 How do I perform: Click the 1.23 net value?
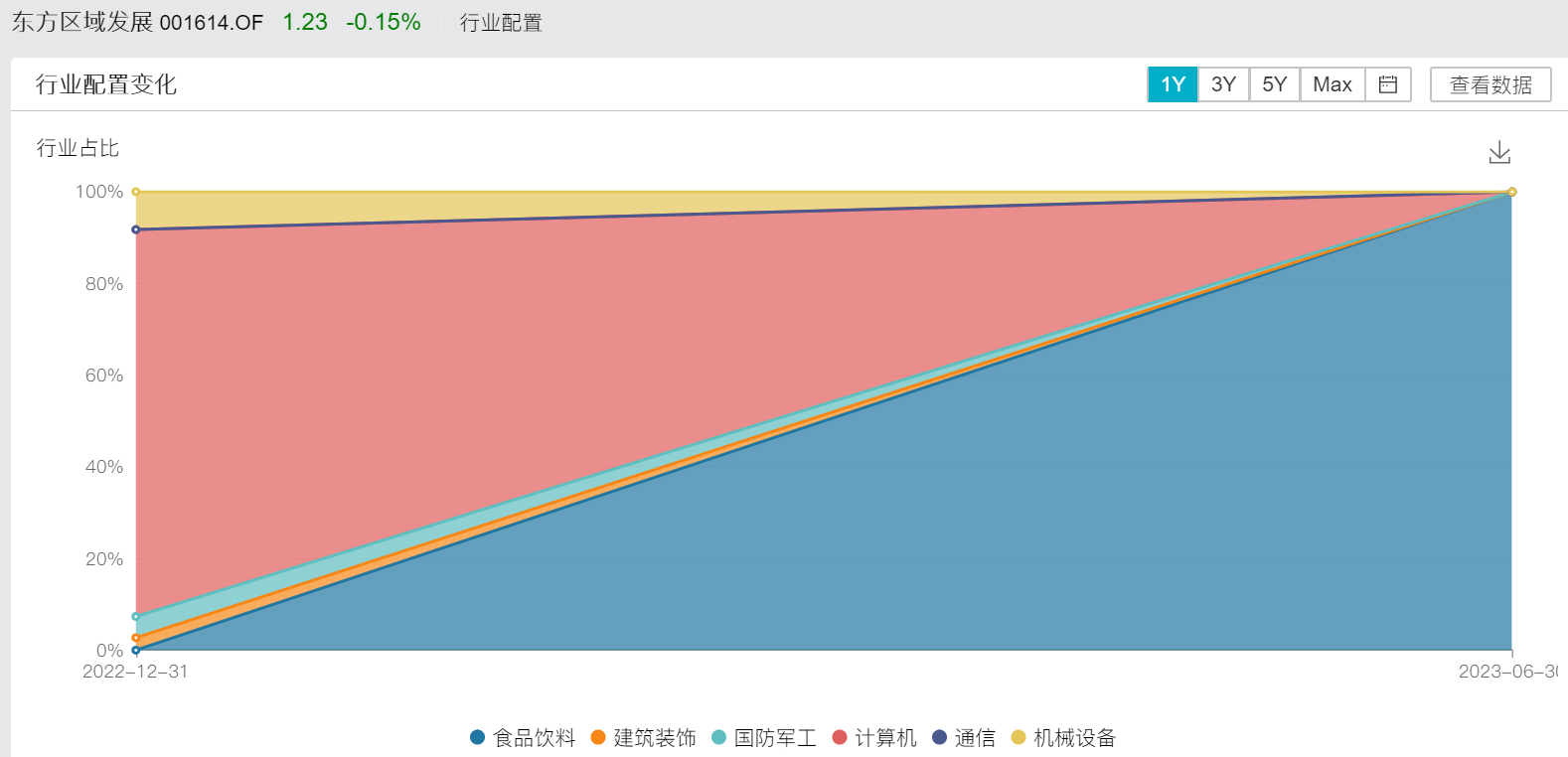pyautogui.click(x=305, y=22)
